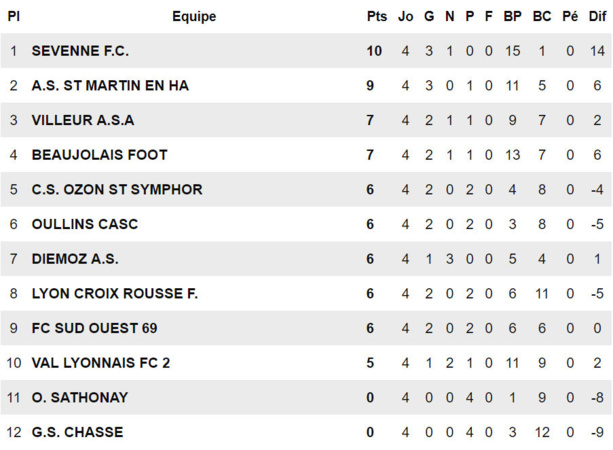Click the Pé column header
Screen dimensions: 613x450
coord(570,16)
